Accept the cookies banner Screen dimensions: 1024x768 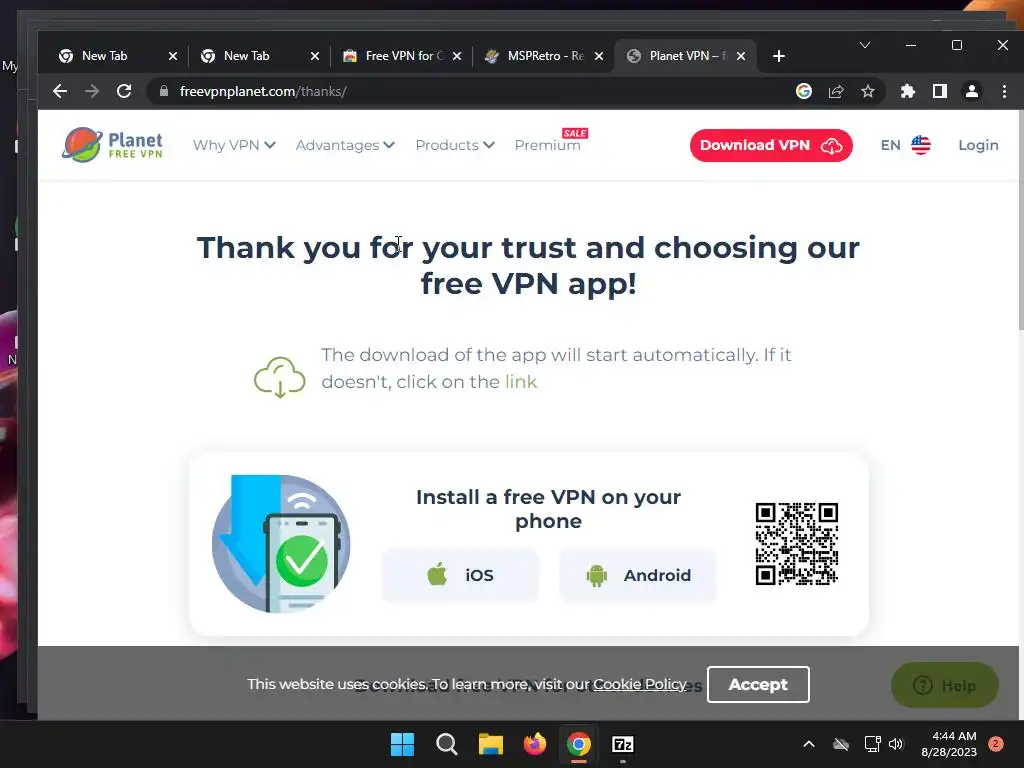point(758,684)
